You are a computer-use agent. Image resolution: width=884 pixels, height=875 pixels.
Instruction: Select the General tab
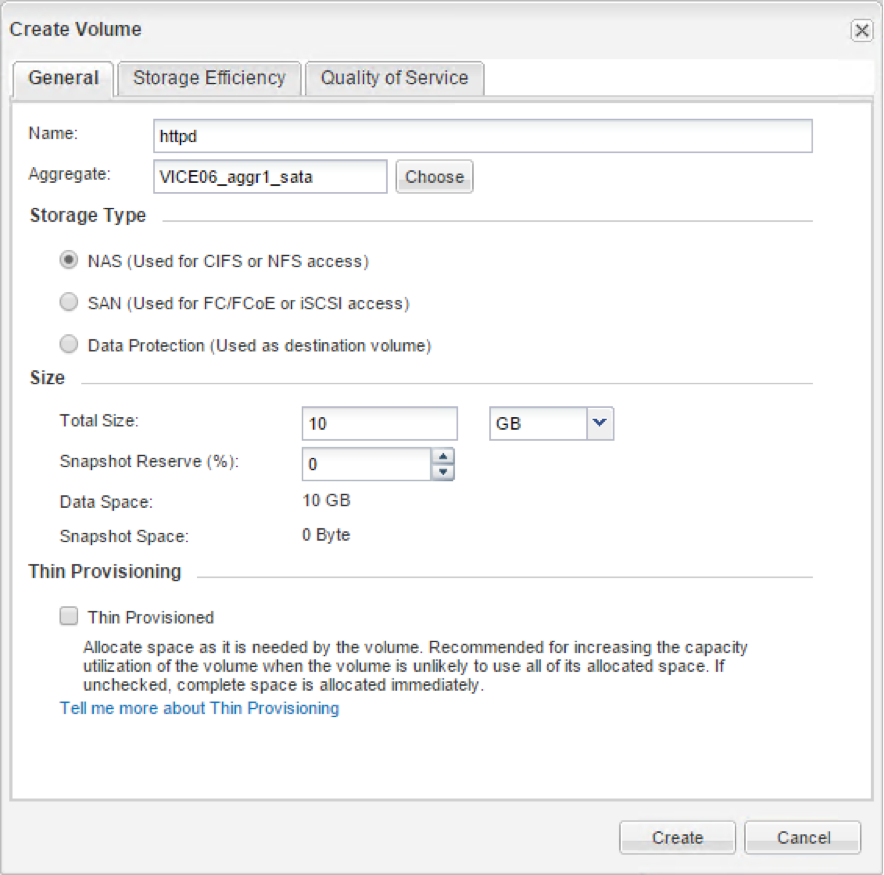[63, 78]
